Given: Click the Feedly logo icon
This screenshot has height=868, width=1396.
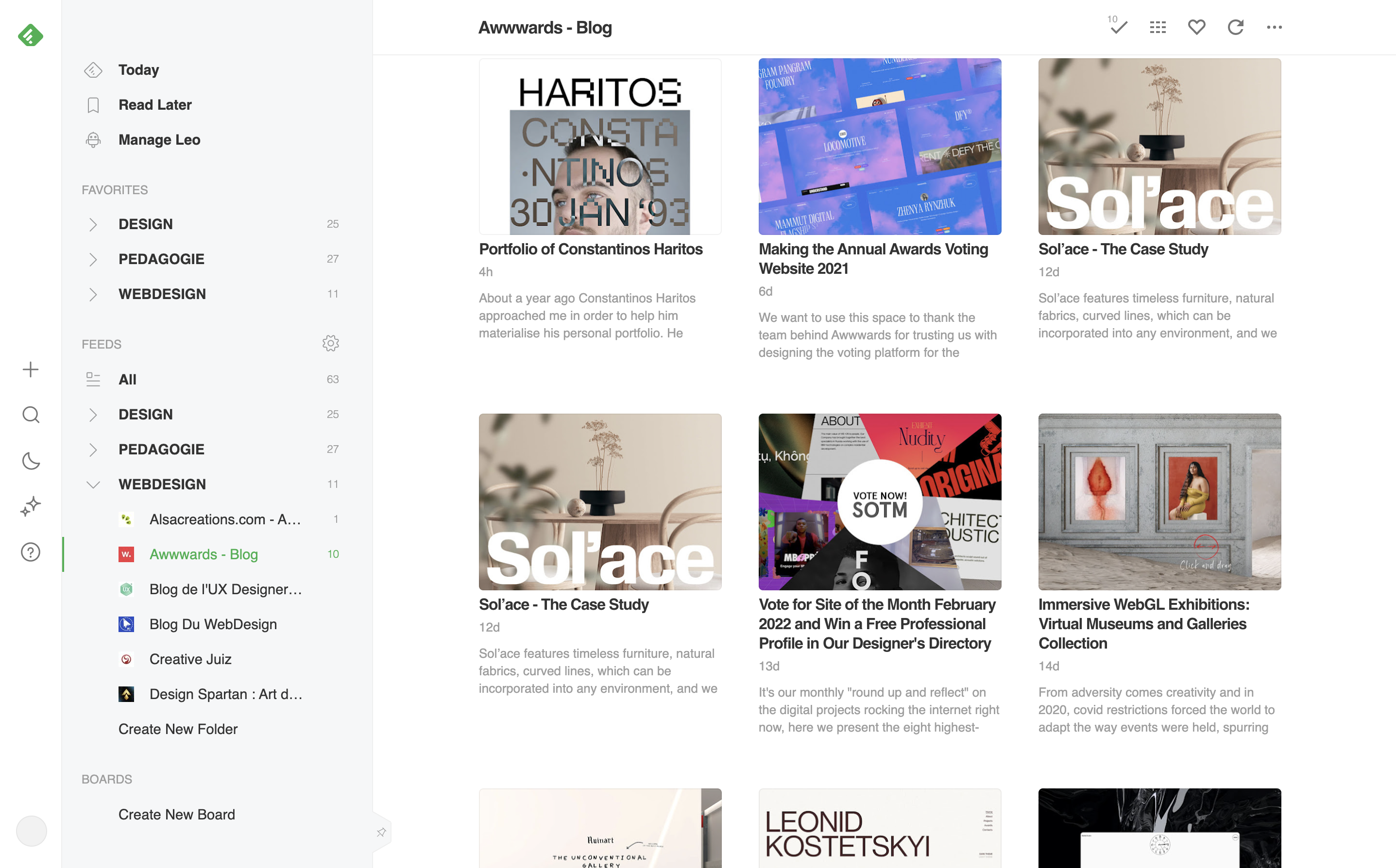Looking at the screenshot, I should (x=30, y=35).
